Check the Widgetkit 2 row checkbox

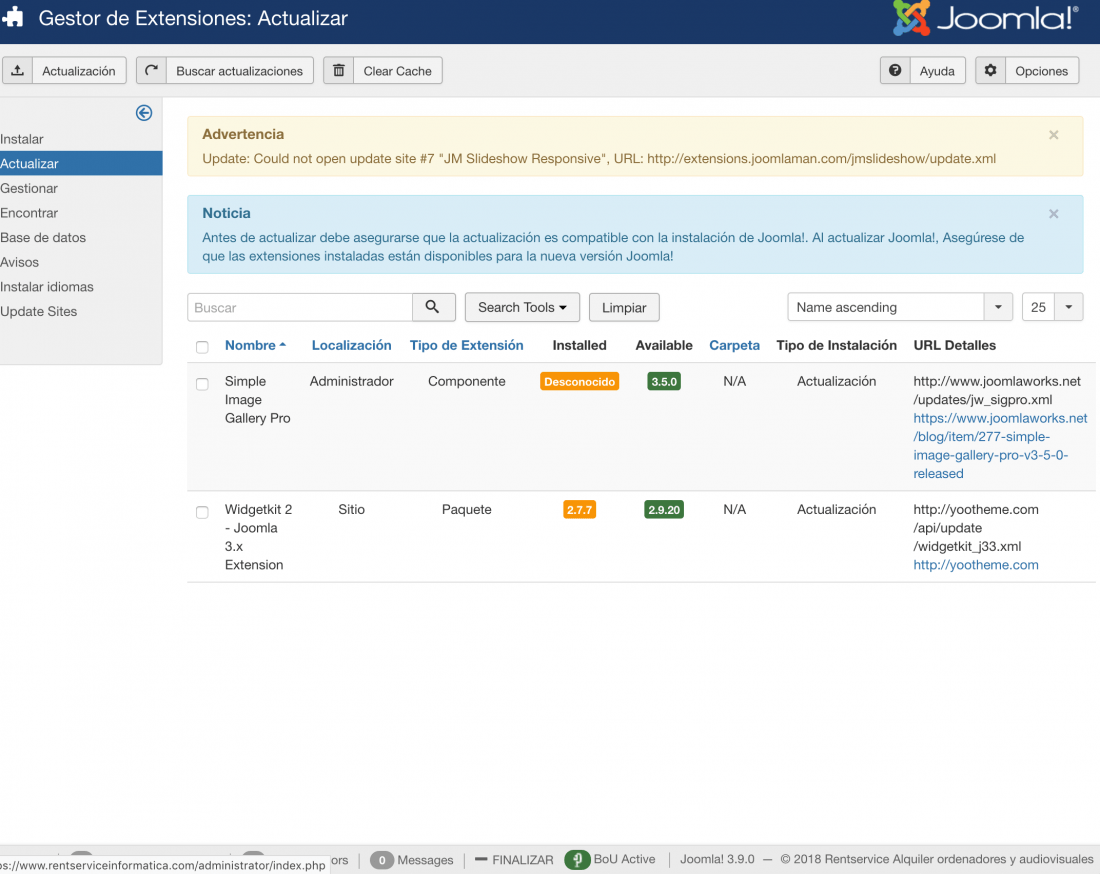202,512
